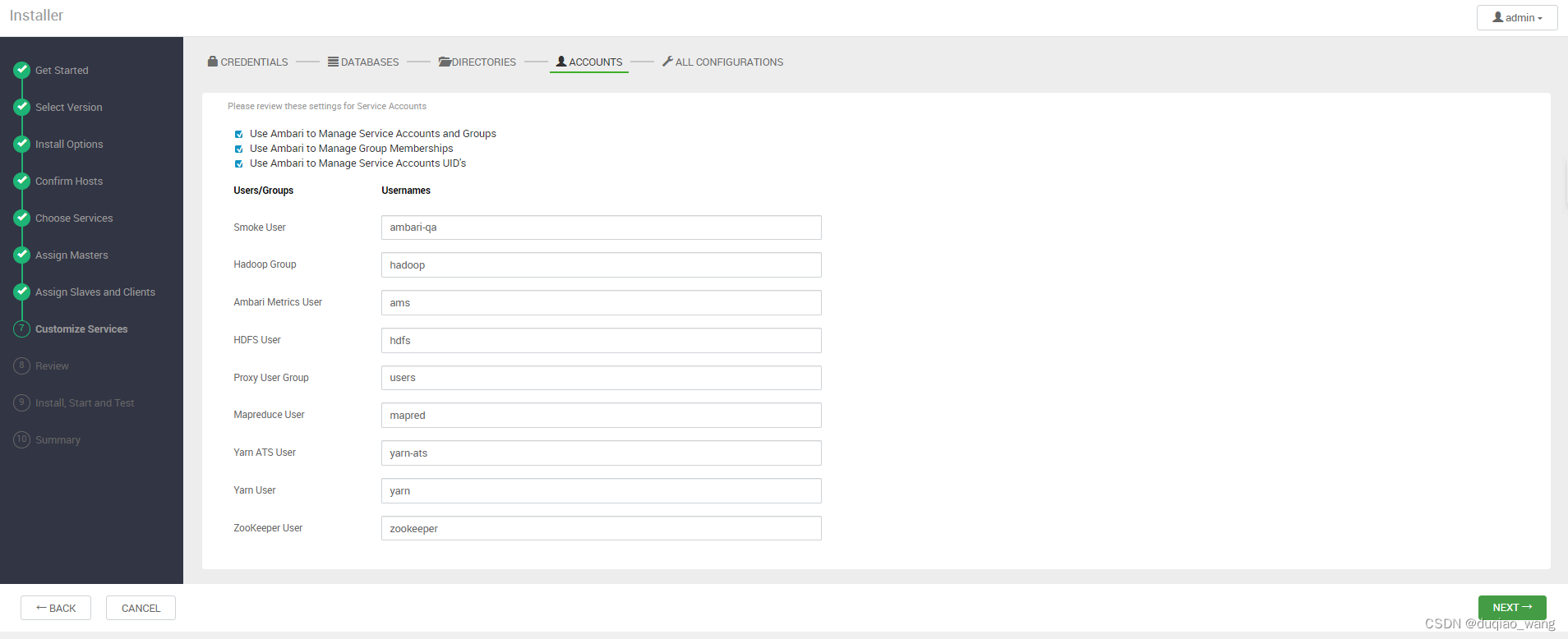Click the step 10 Summary circle icon
This screenshot has width=1568, height=639.
pyautogui.click(x=22, y=439)
